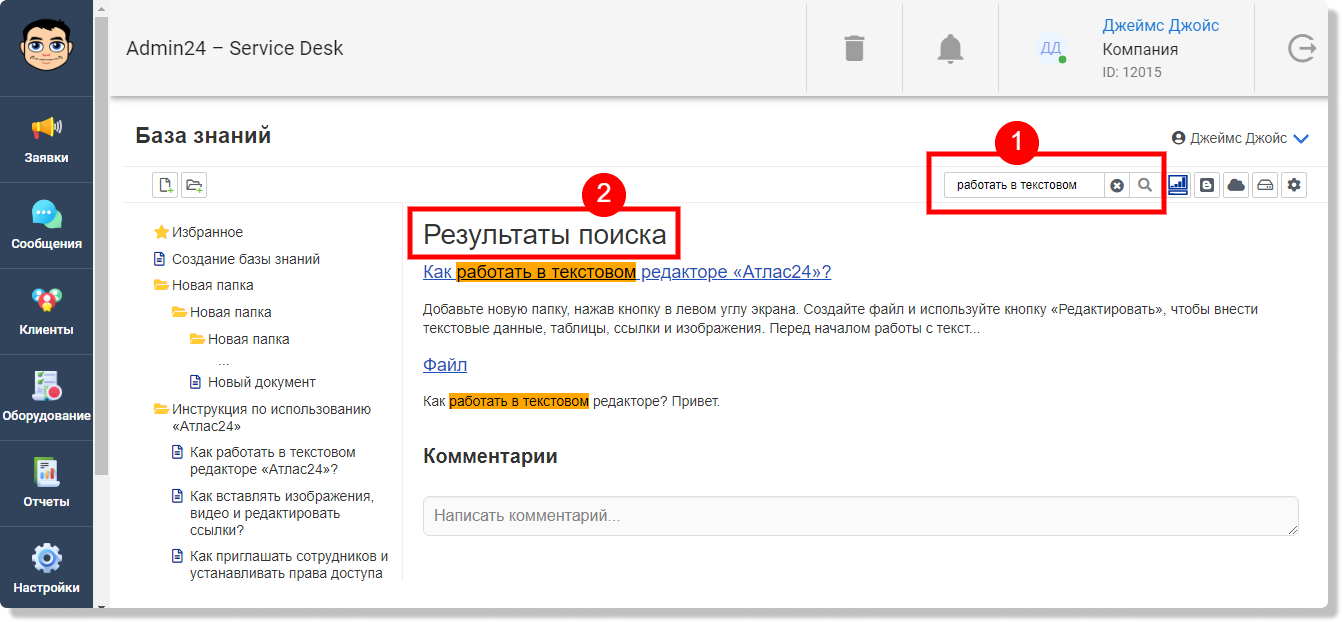Click the Комментарии heading
Viewport: 1342px width, 622px height.
490,456
